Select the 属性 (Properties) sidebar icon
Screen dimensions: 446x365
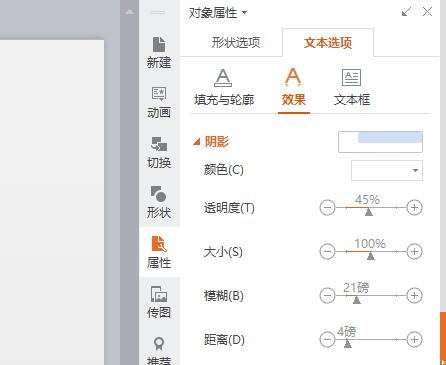[159, 252]
